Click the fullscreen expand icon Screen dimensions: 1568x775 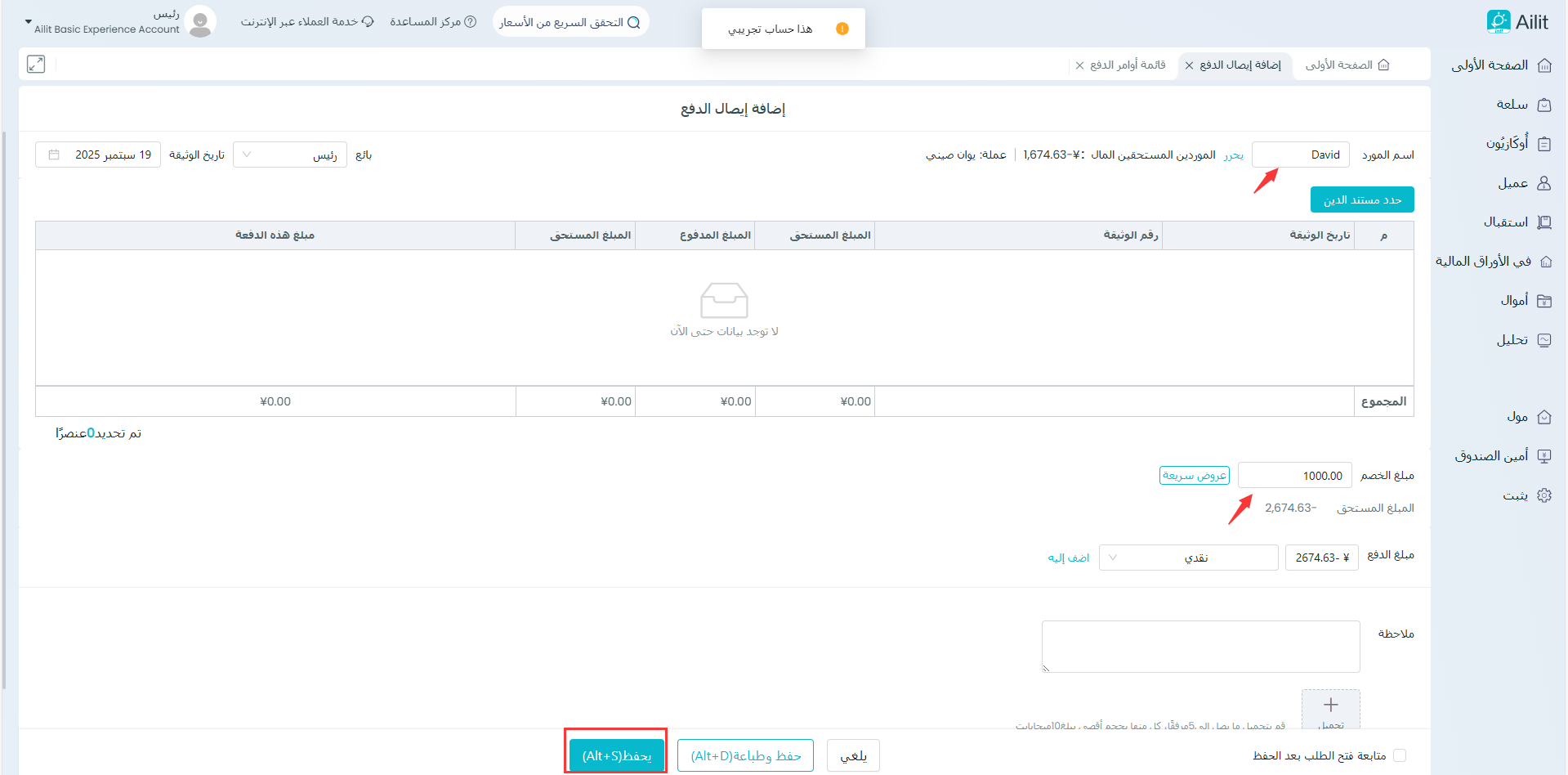(x=36, y=64)
